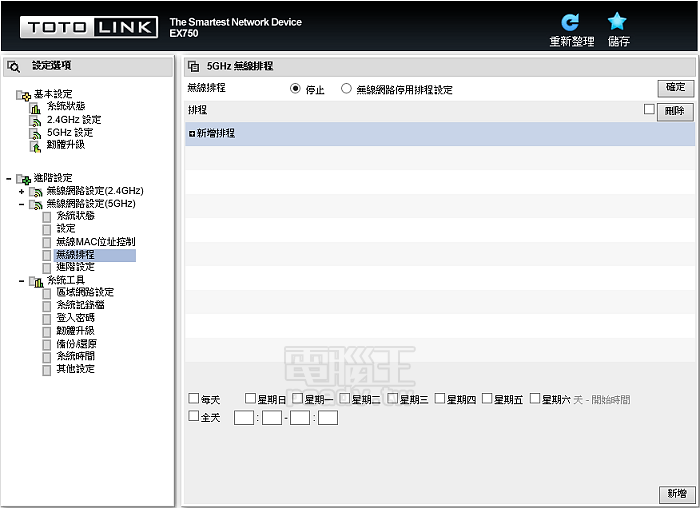The height and width of the screenshot is (508, 700).
Task: Click the 重新整理 refresh icon
Action: tap(570, 22)
